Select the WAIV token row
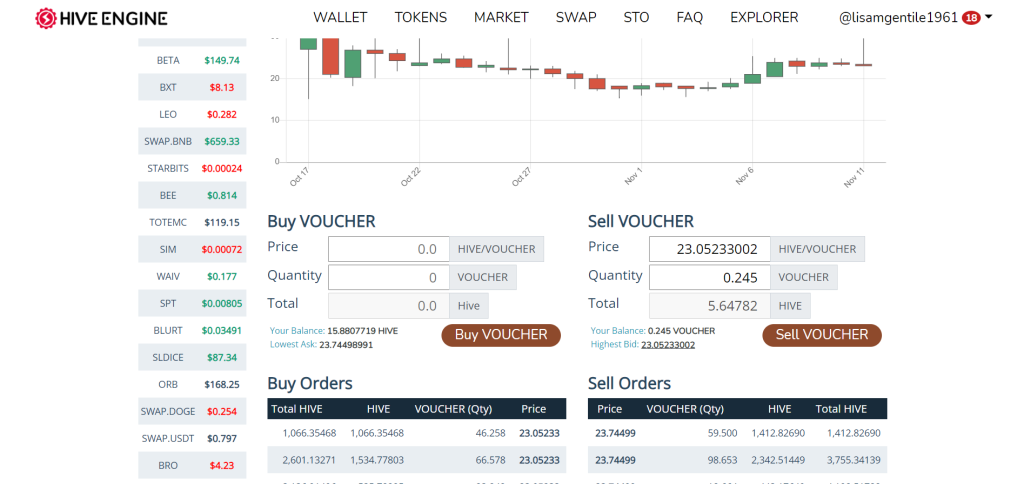1024x484 pixels. coord(192,276)
